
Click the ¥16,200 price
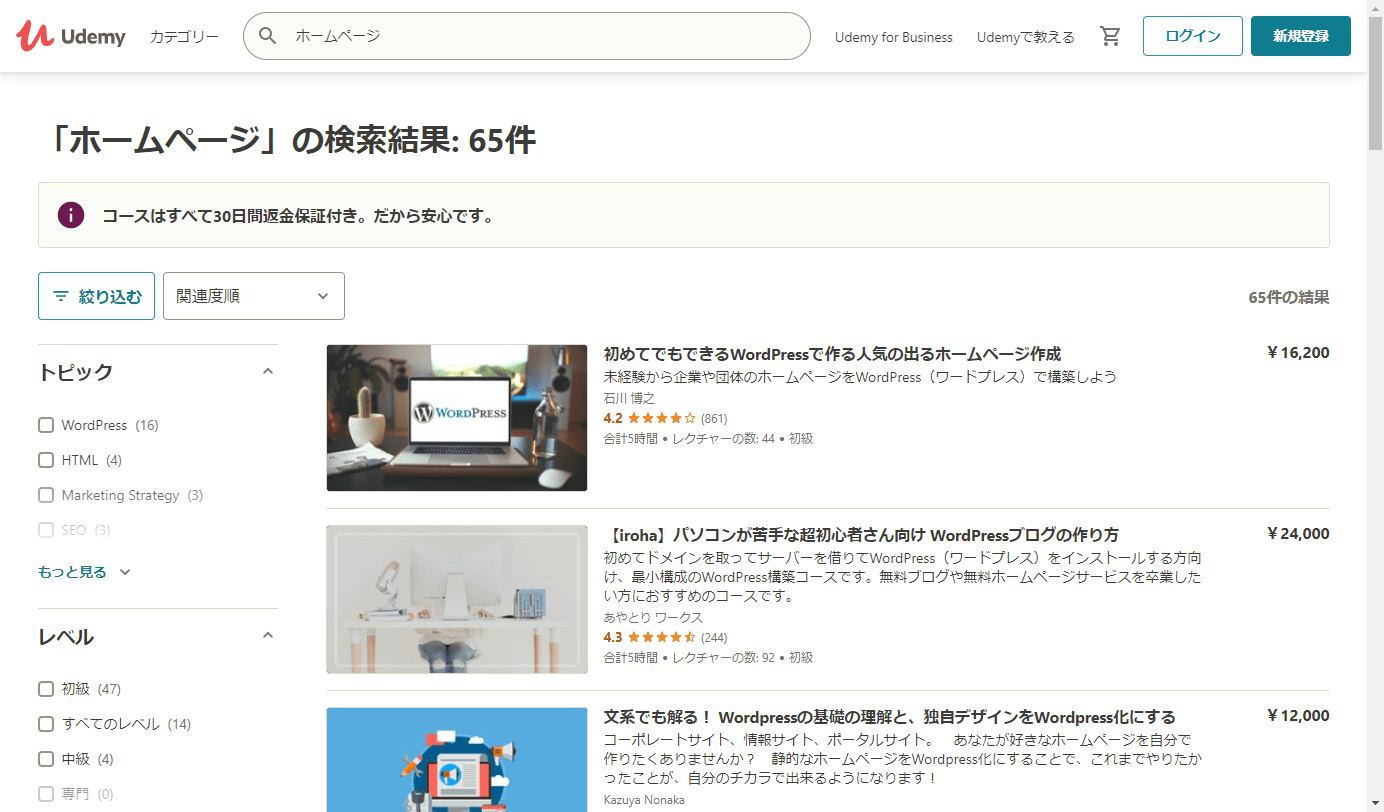[1298, 352]
